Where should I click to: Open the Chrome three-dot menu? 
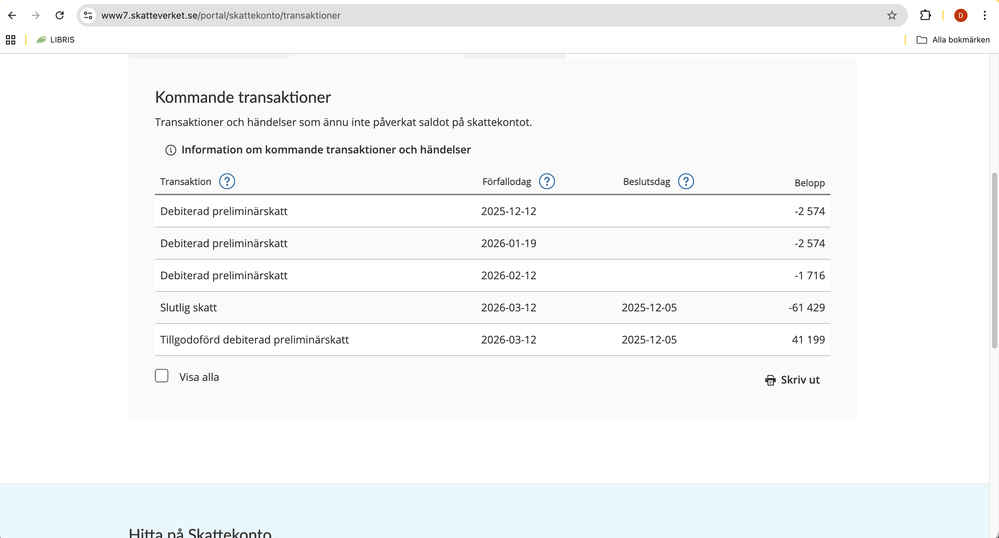[984, 15]
